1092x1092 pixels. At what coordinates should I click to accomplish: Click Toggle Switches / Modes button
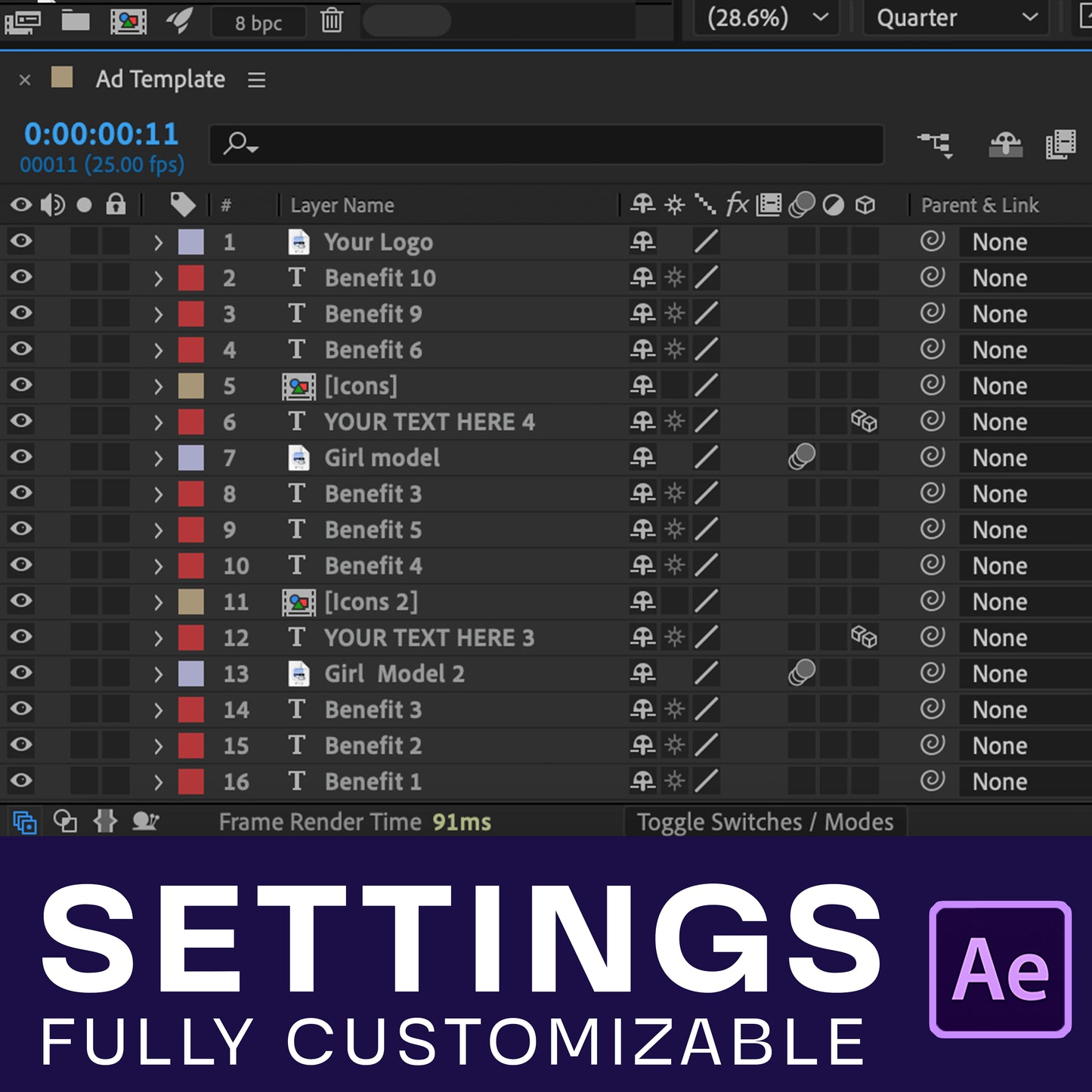pos(765,822)
